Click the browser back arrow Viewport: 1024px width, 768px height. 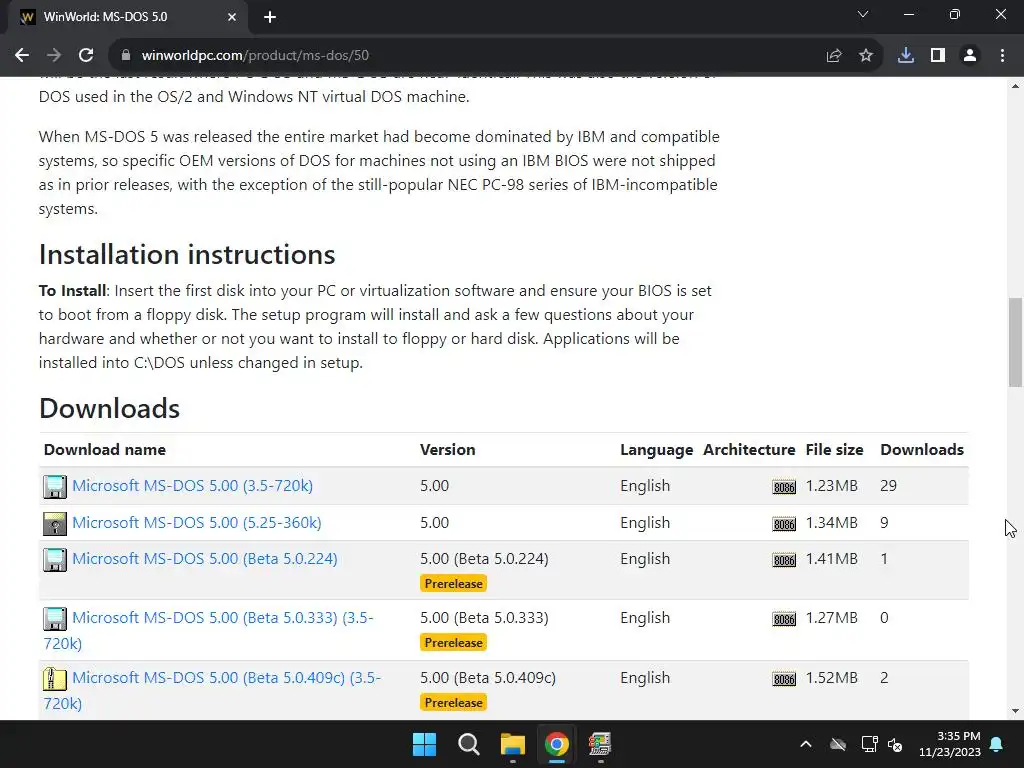point(22,56)
